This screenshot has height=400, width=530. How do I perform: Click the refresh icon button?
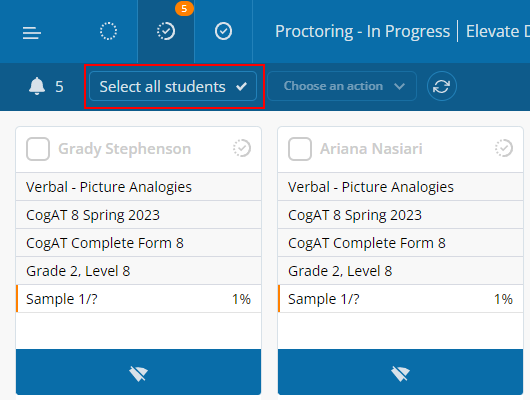(441, 86)
